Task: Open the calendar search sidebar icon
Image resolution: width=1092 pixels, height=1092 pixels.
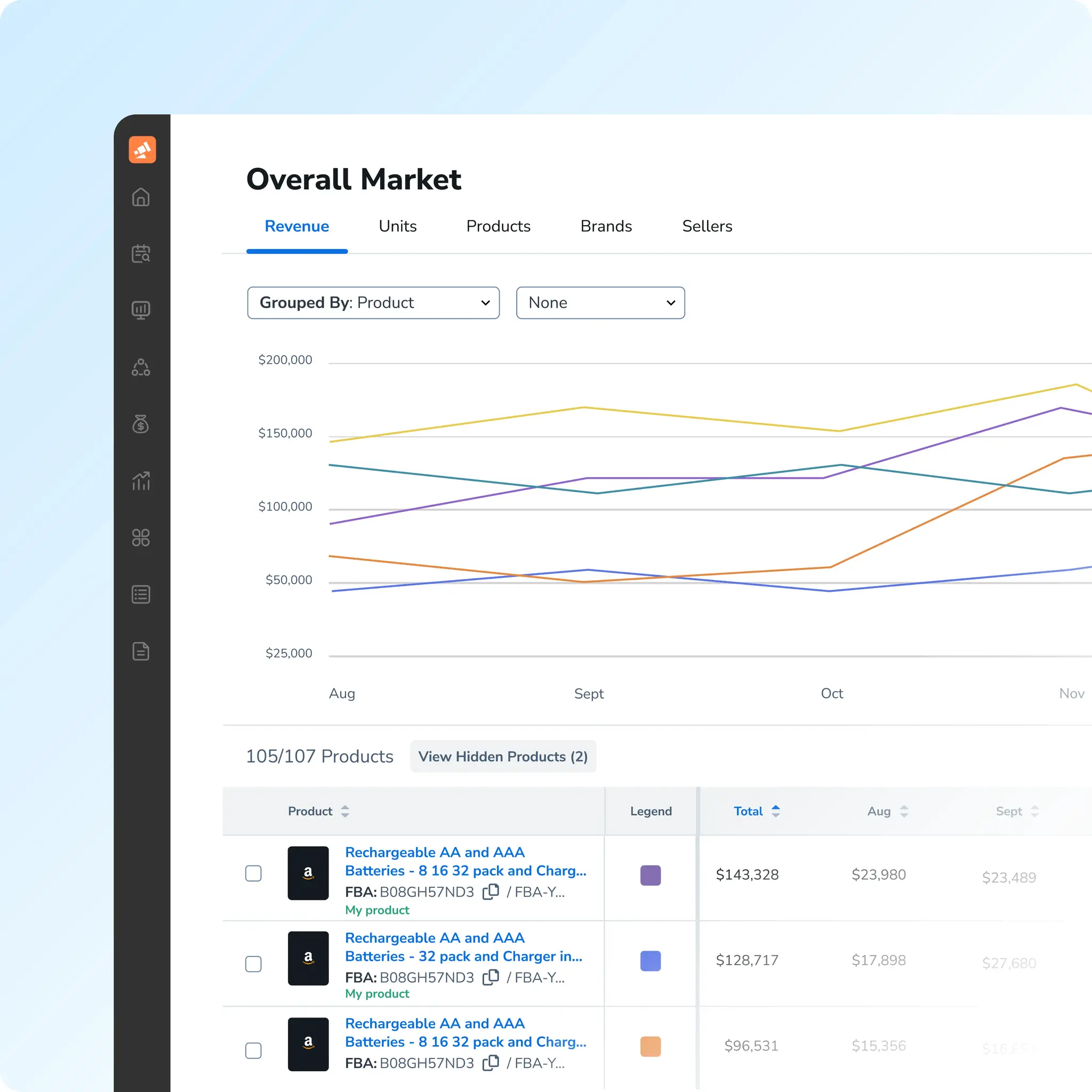Action: tap(141, 254)
